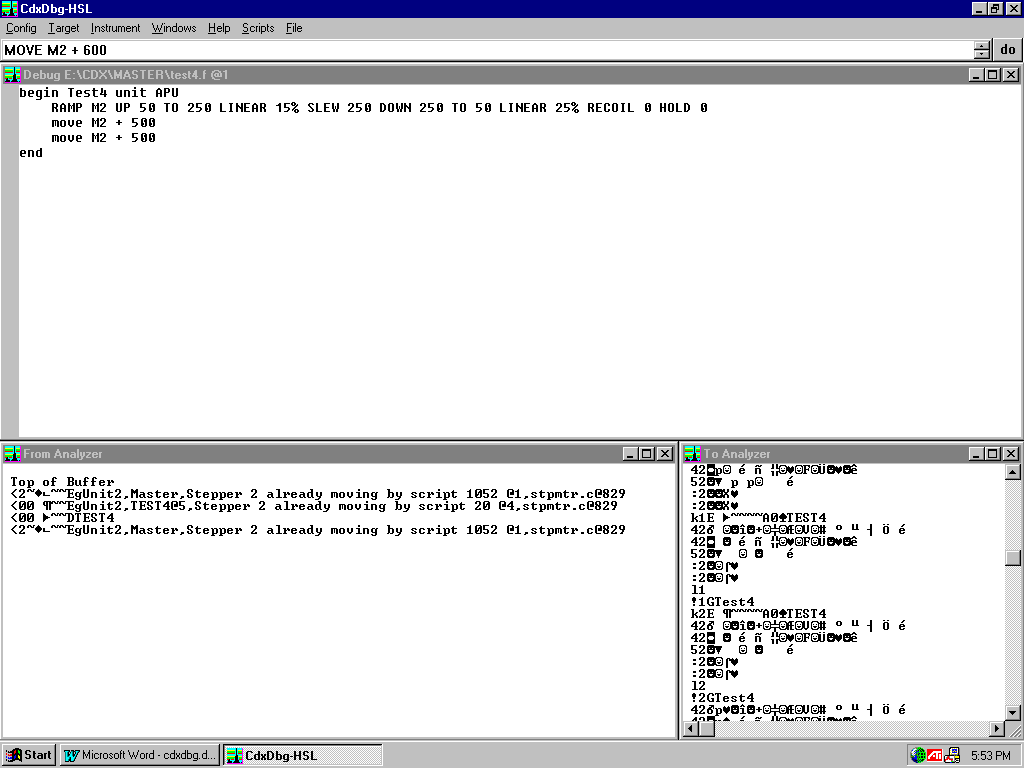
Task: Close the From Analyzer window
Action: tap(664, 454)
